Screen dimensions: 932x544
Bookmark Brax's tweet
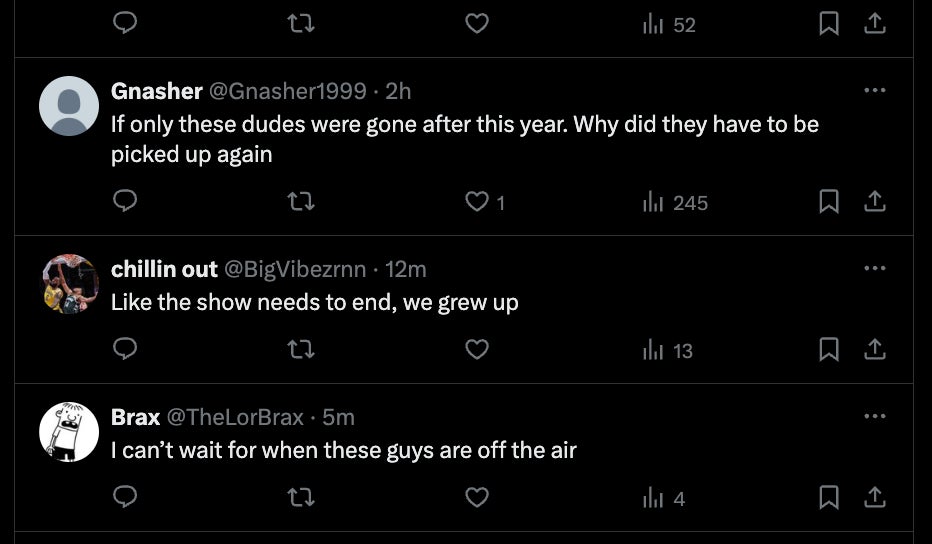[829, 497]
